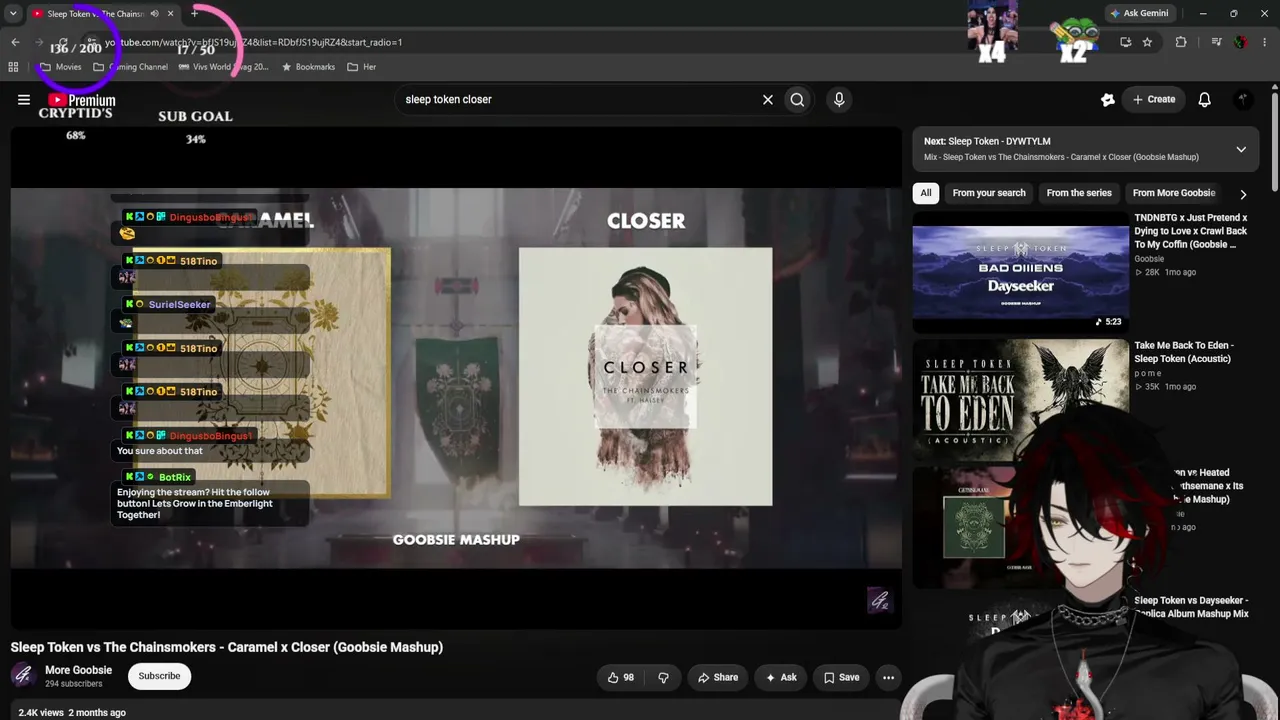Share the Caramel x Closer video

[718, 677]
